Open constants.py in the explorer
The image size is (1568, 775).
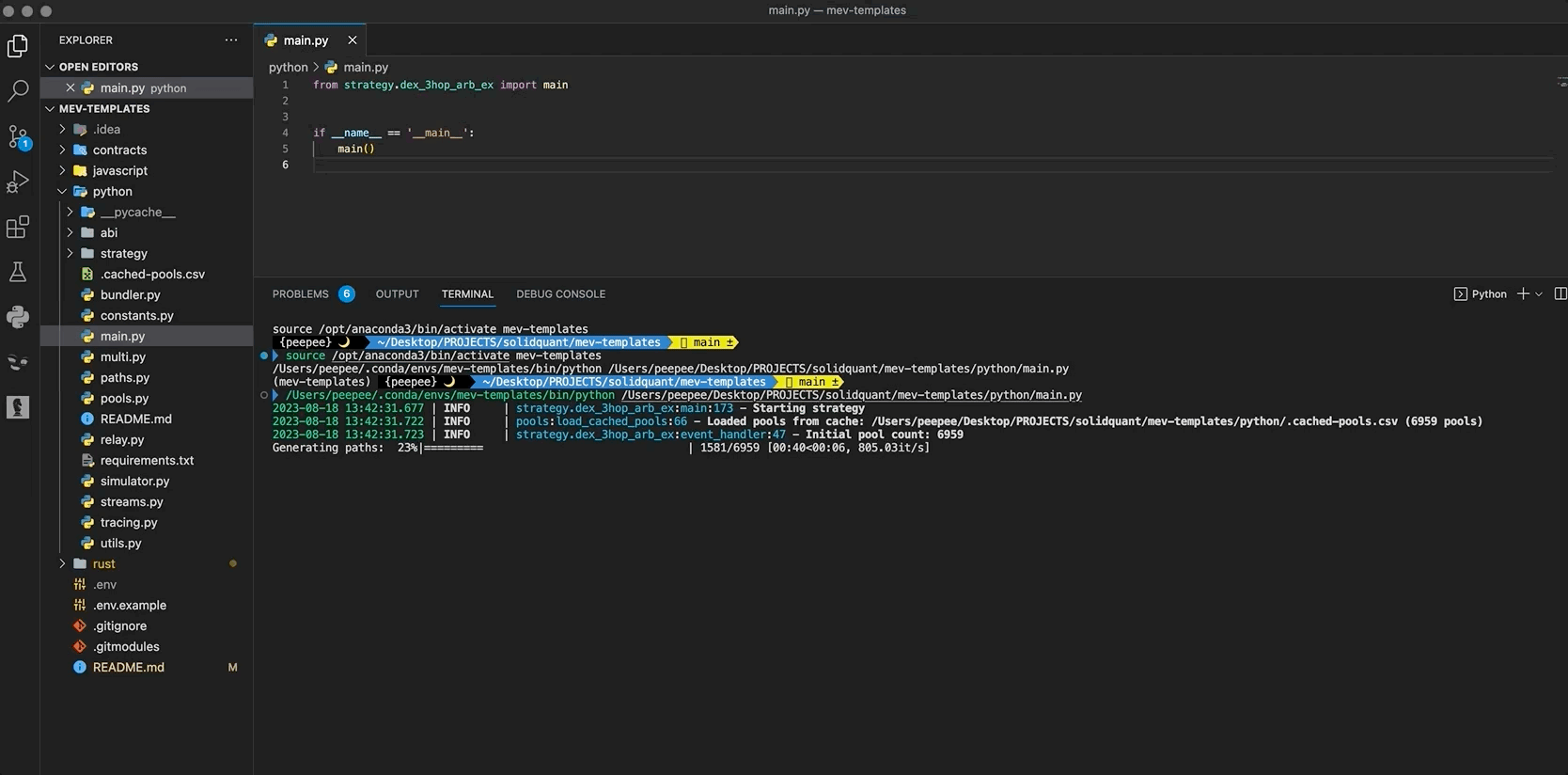pos(147,315)
